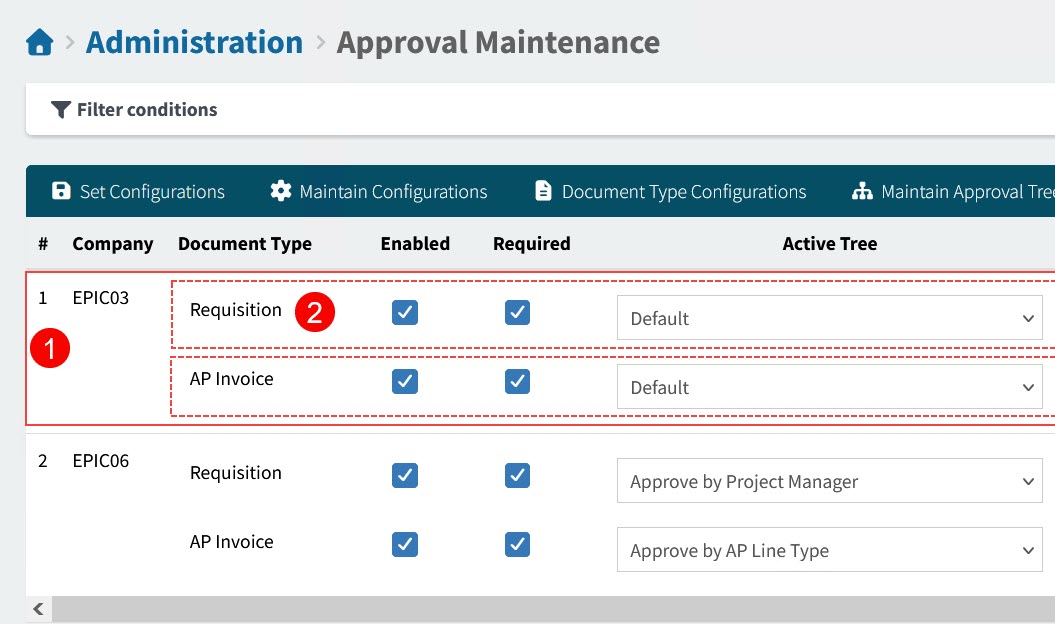The image size is (1055, 624).
Task: Click the AP Invoice label under EPIC03
Action: 231,379
